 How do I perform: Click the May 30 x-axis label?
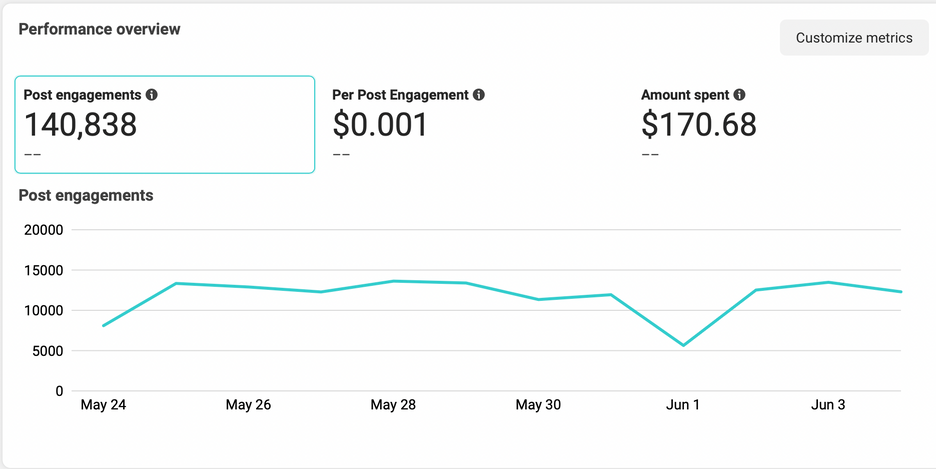point(538,405)
